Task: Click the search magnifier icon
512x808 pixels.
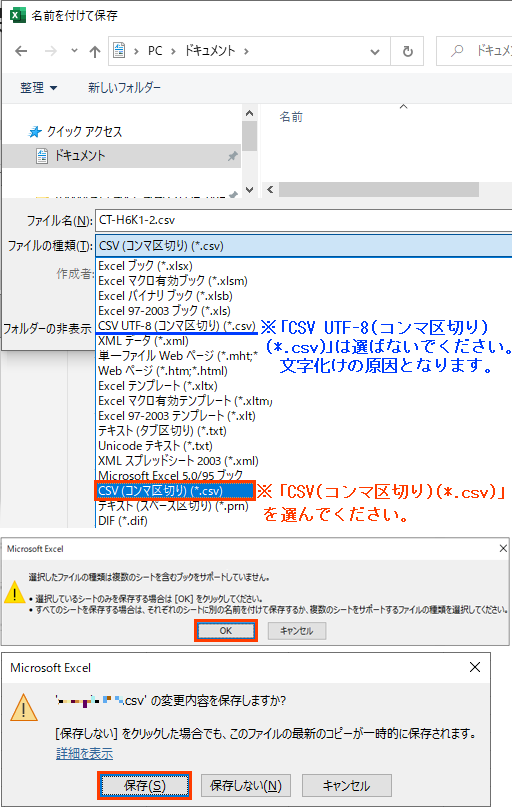Action: click(x=457, y=50)
